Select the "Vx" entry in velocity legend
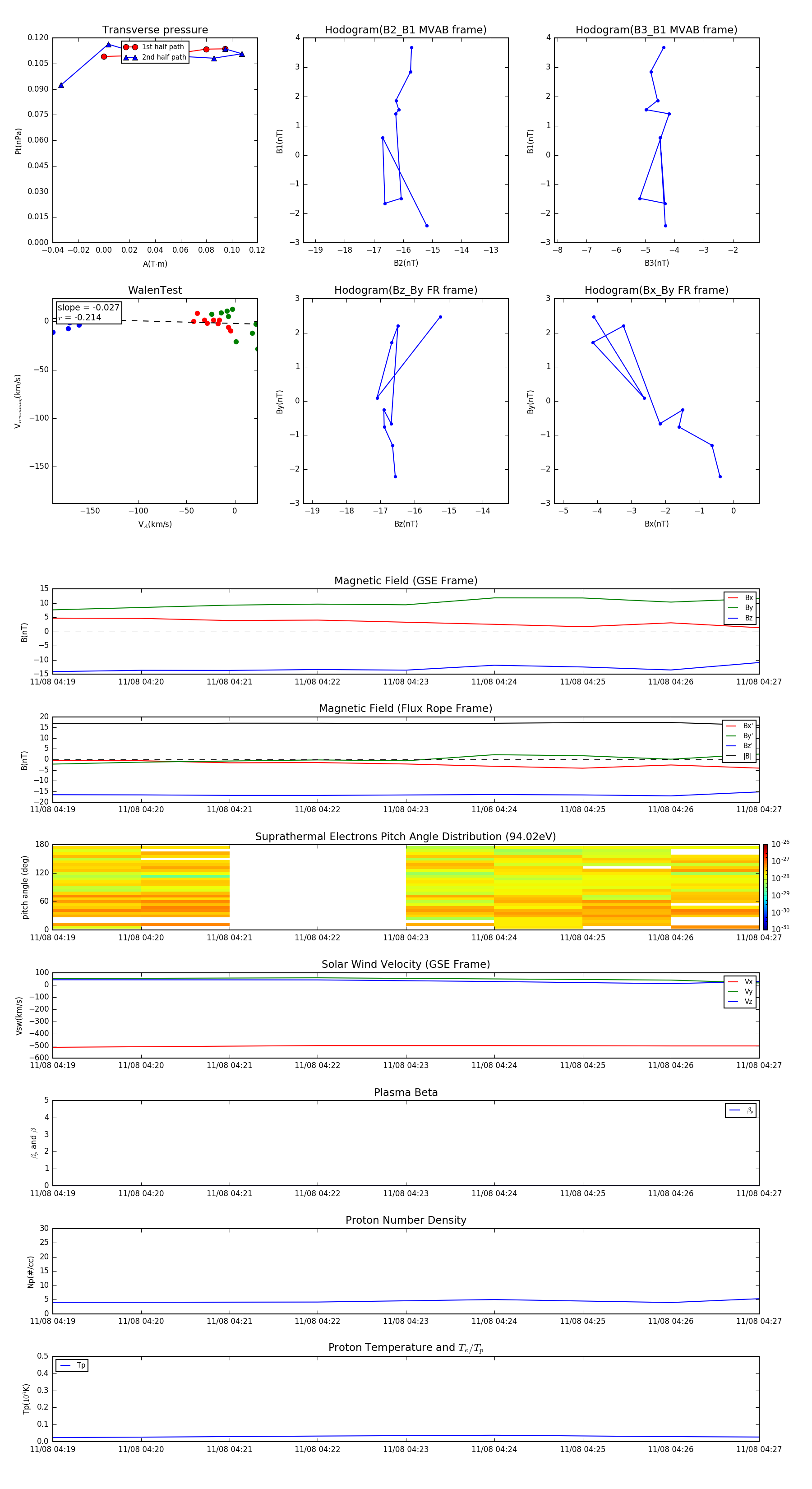This screenshot has width=812, height=1489. pos(740,981)
